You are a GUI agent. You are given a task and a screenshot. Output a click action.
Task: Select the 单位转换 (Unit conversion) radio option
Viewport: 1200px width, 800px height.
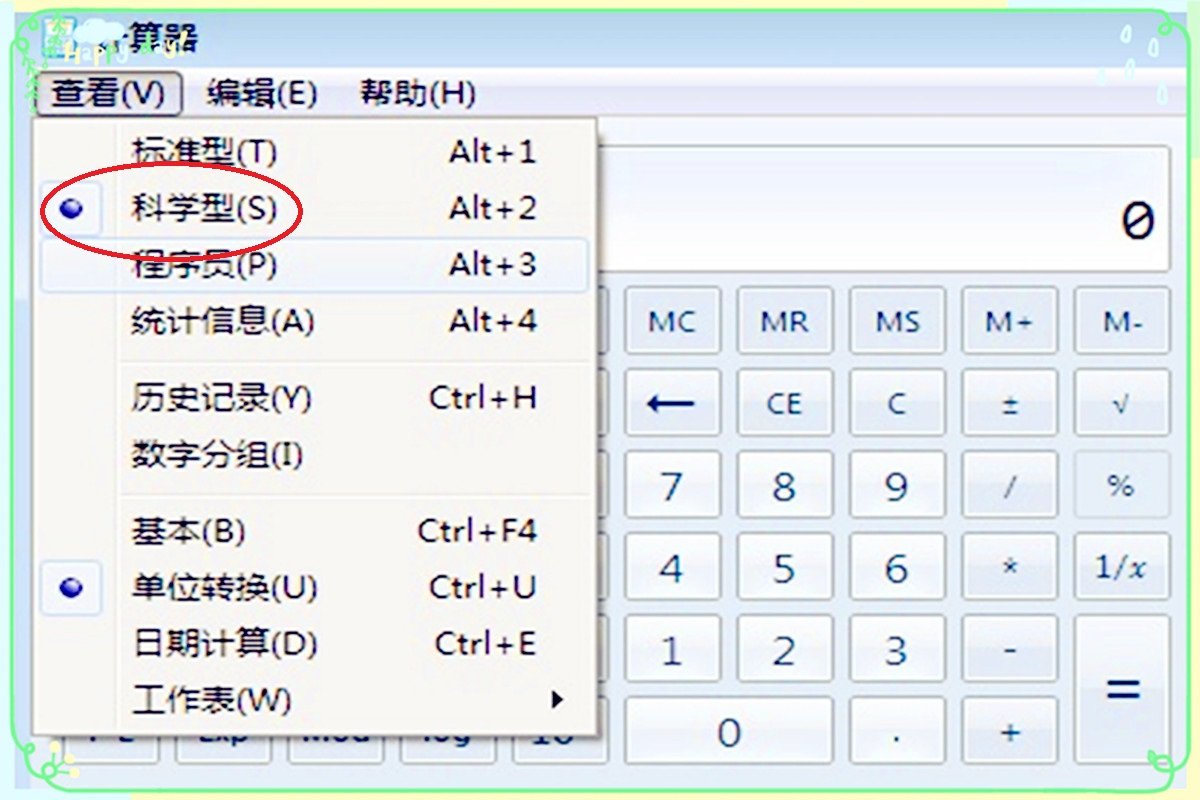pyautogui.click(x=222, y=589)
